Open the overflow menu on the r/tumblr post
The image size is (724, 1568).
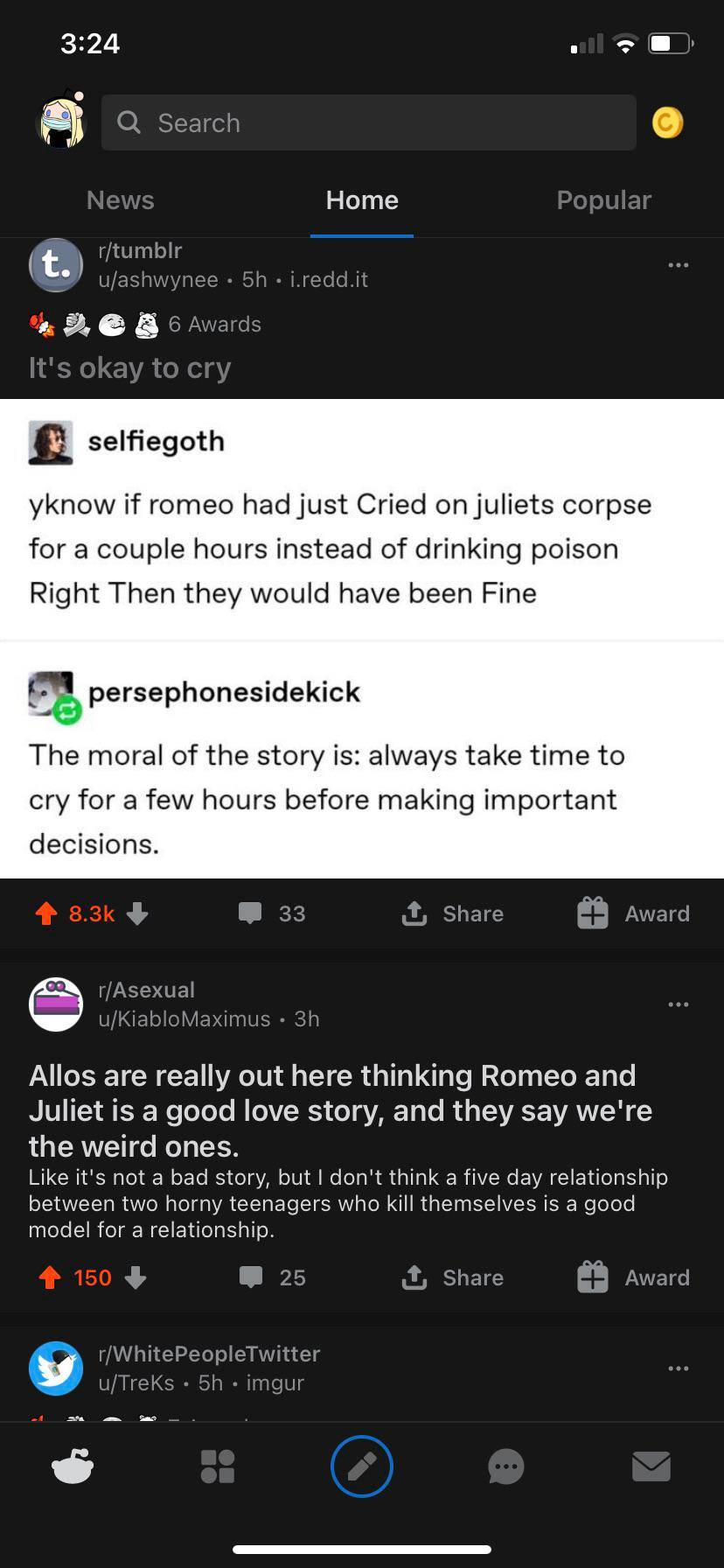point(679,265)
